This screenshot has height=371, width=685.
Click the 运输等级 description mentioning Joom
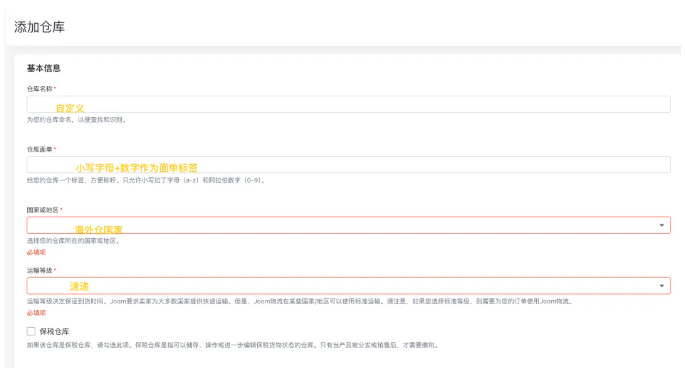[x=300, y=301]
